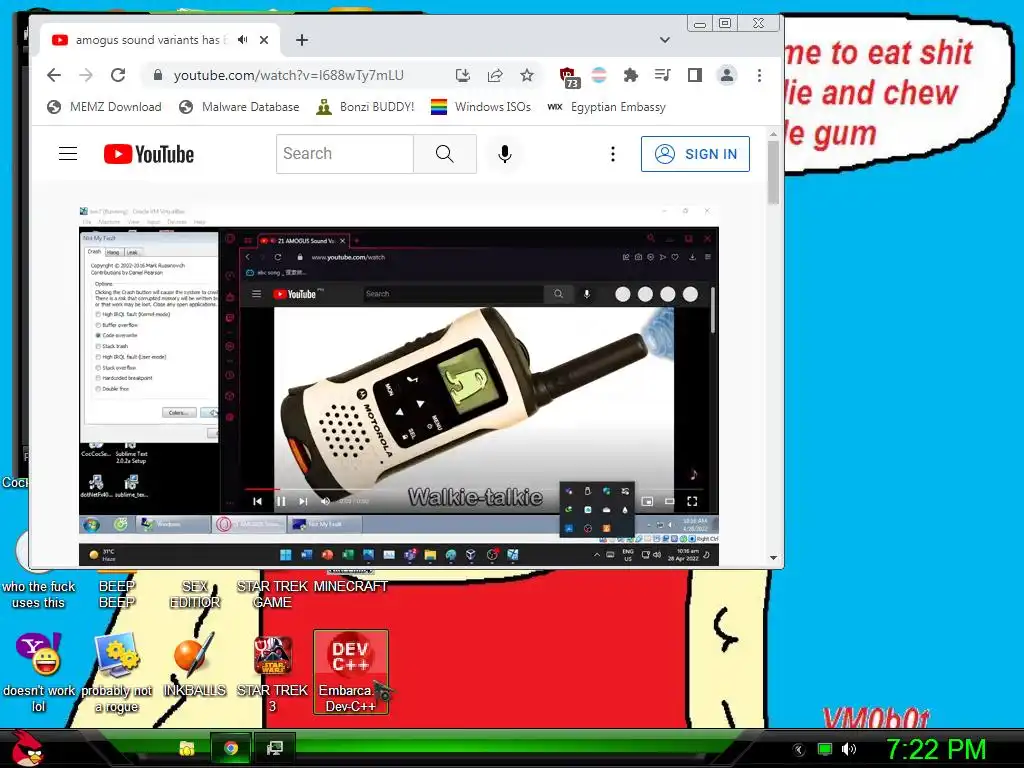Open the Malware Database bookmark
The width and height of the screenshot is (1024, 768).
240,106
